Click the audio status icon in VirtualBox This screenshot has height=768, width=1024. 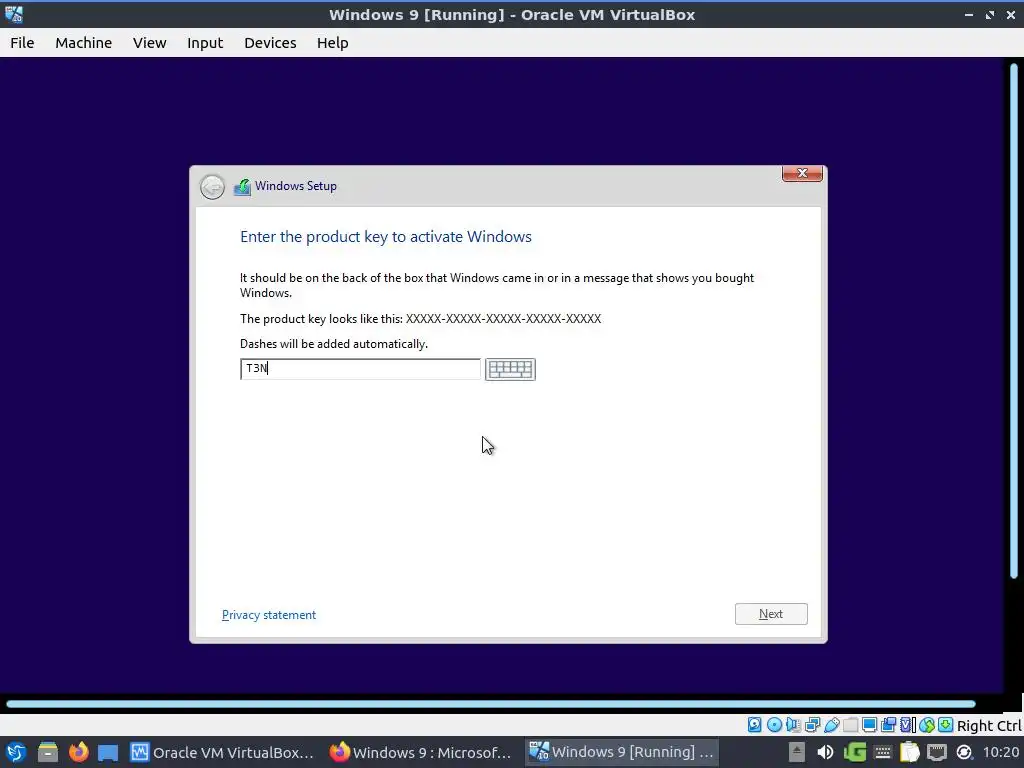click(793, 724)
